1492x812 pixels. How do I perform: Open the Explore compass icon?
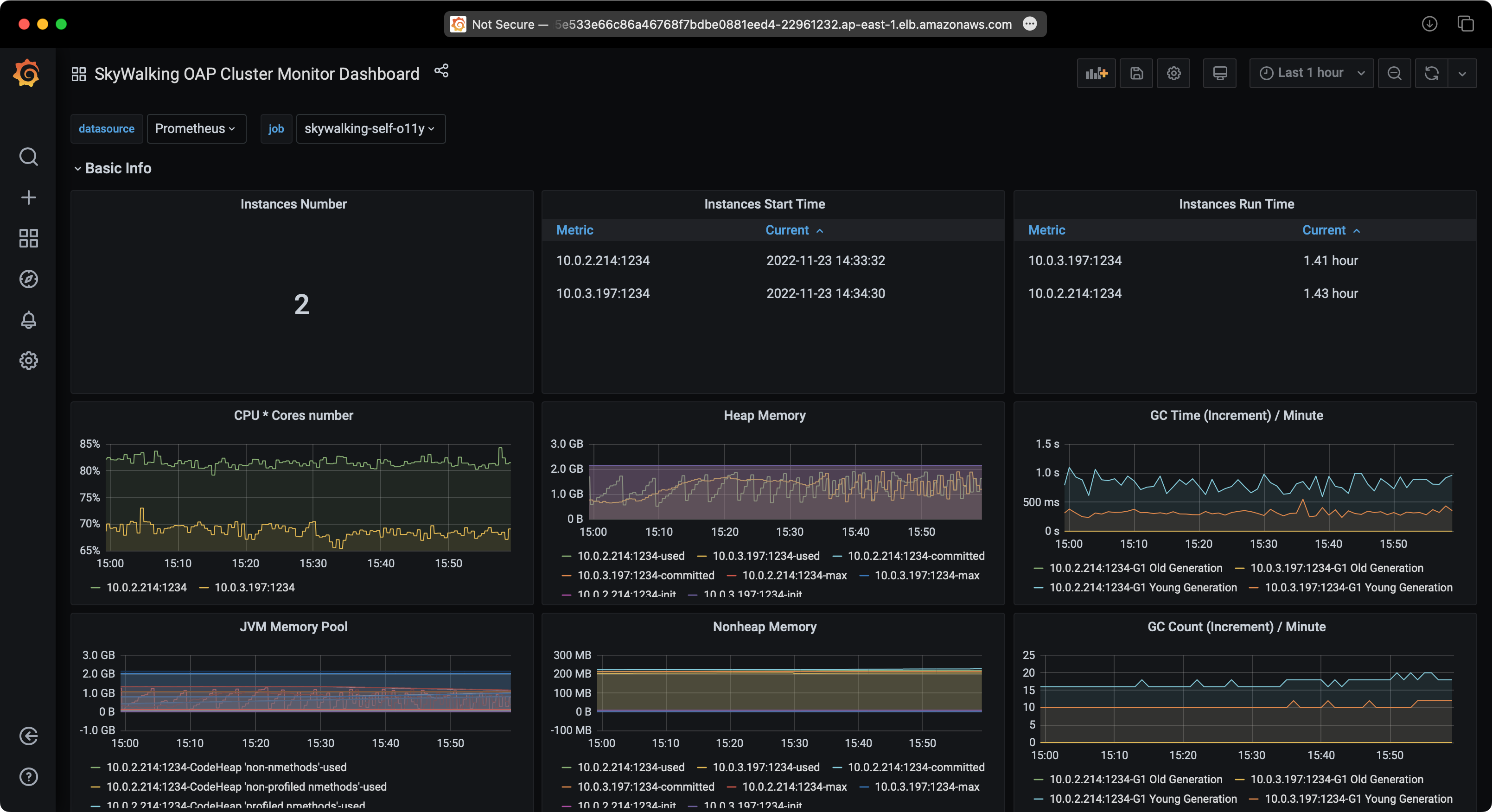click(28, 279)
